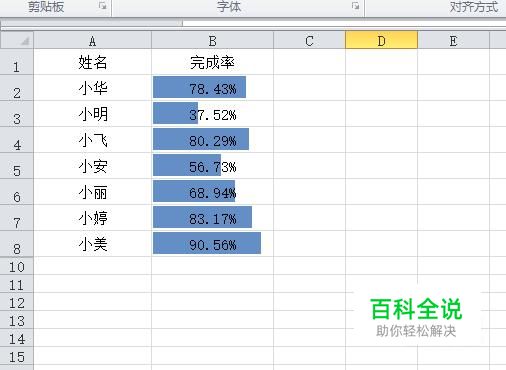Image resolution: width=506 pixels, height=370 pixels.
Task: Select row 6 header
Action: pos(17,192)
